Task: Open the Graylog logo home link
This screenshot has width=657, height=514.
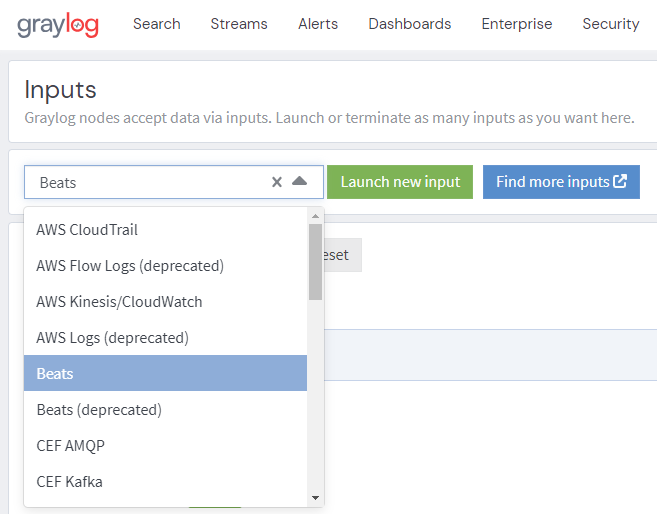Action: (58, 25)
